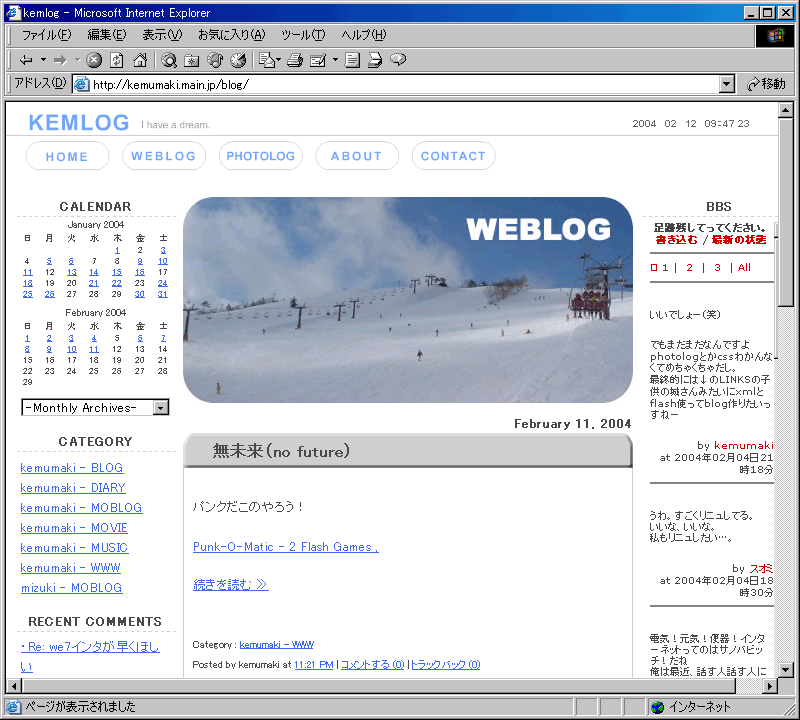Viewport: 800px width, 720px height.
Task: Click the scanner-like icon in the toolbar
Action: point(375,60)
